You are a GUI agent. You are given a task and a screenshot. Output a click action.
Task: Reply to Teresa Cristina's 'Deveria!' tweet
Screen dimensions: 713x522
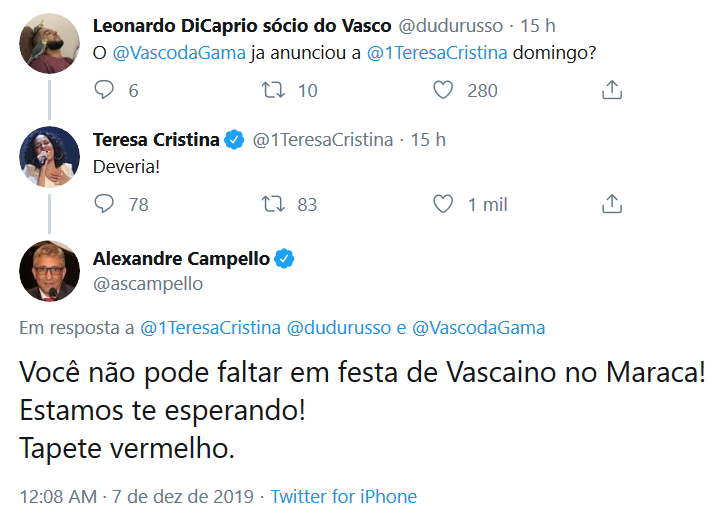point(105,204)
